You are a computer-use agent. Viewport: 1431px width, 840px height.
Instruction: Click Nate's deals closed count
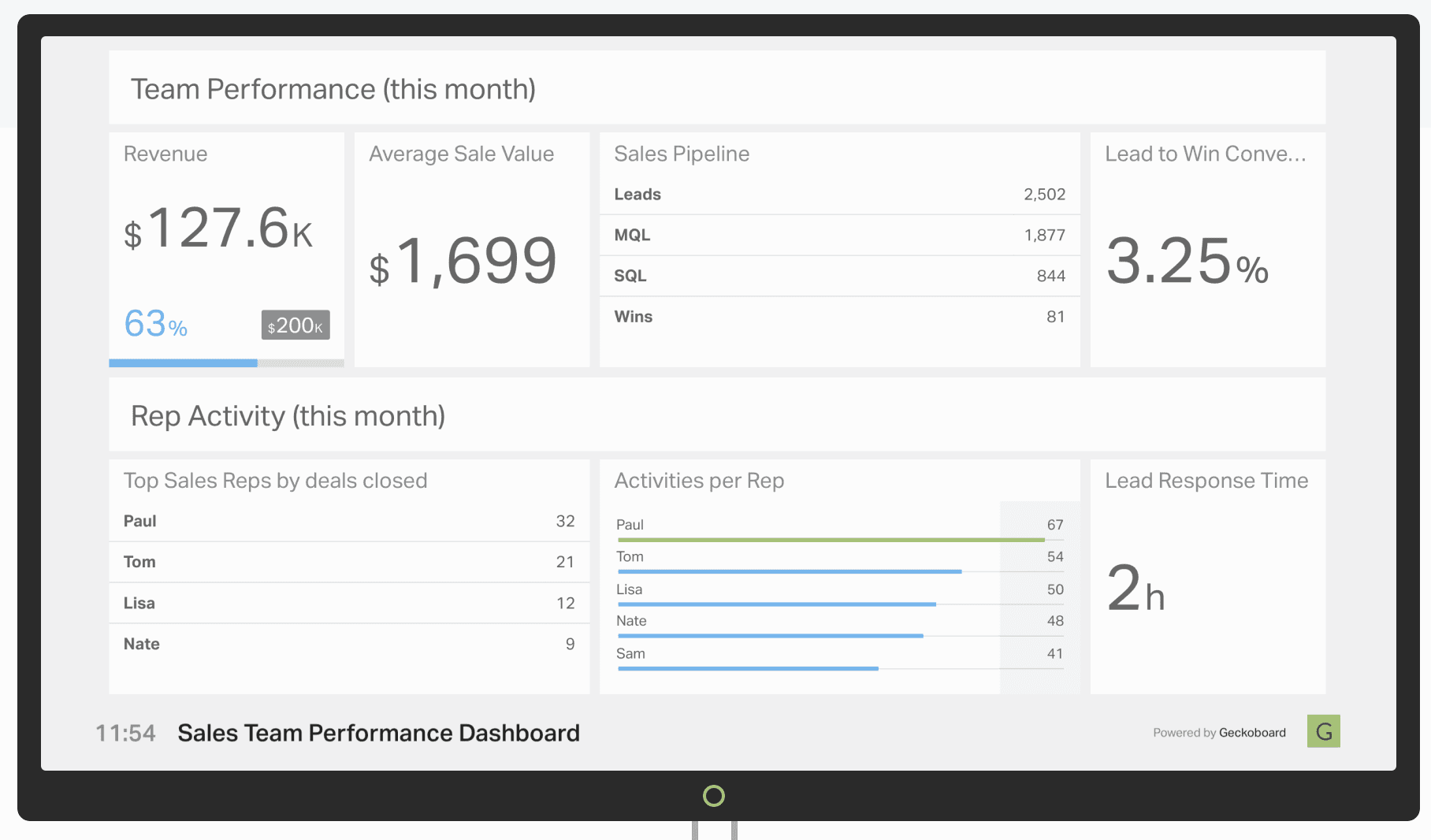[569, 644]
